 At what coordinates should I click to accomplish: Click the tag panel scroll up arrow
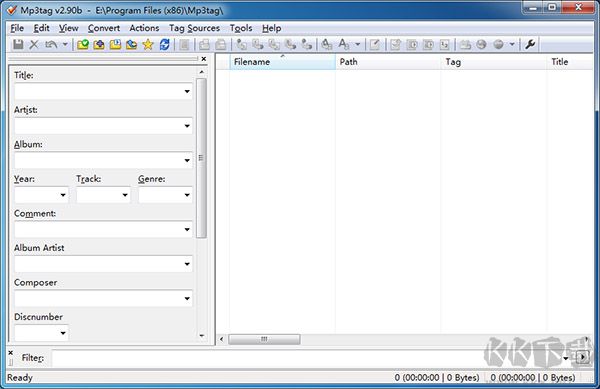[x=202, y=72]
